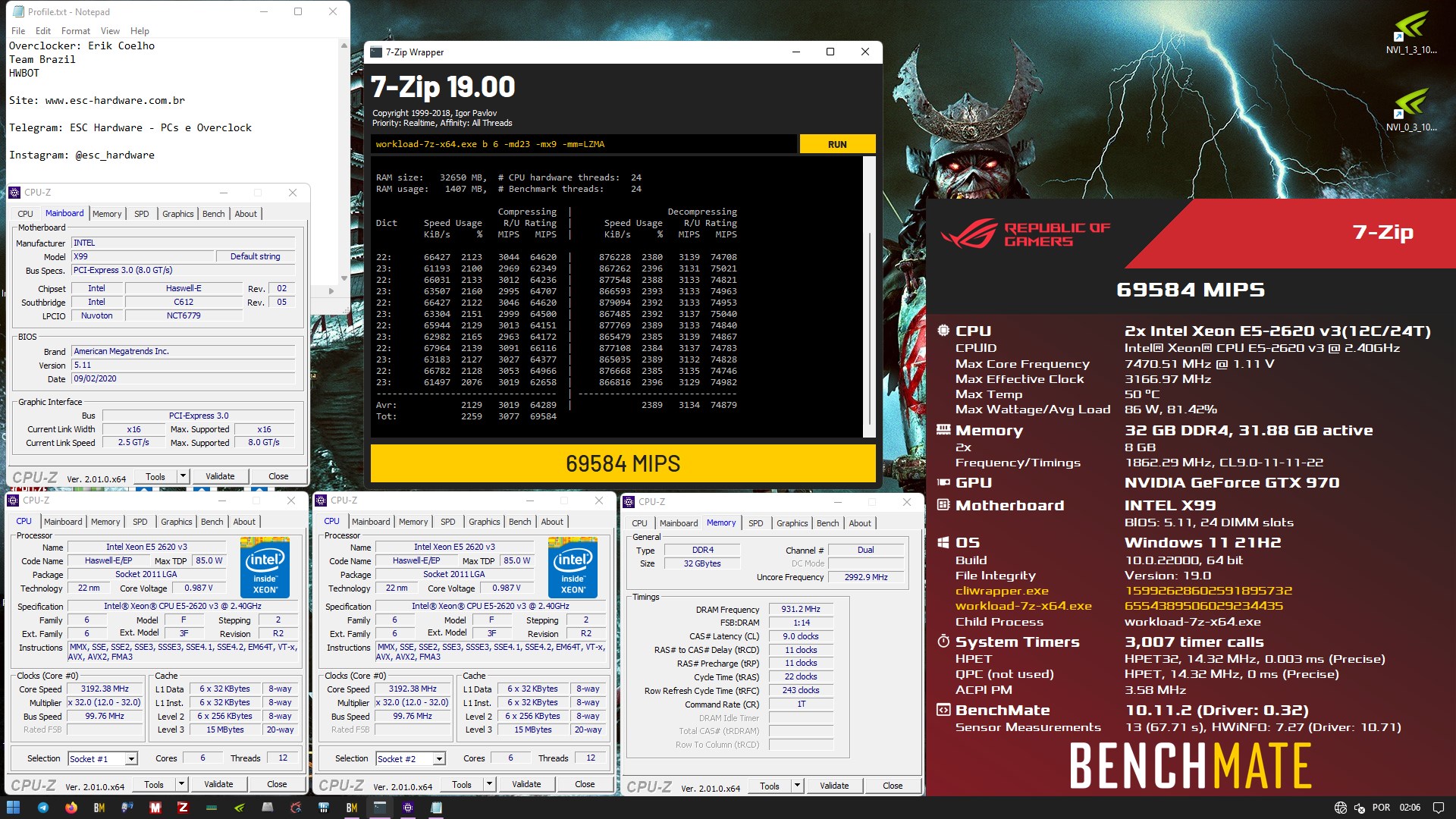Click the Memory module icon in BenchMate panel
The image size is (1456, 819).
point(943,430)
